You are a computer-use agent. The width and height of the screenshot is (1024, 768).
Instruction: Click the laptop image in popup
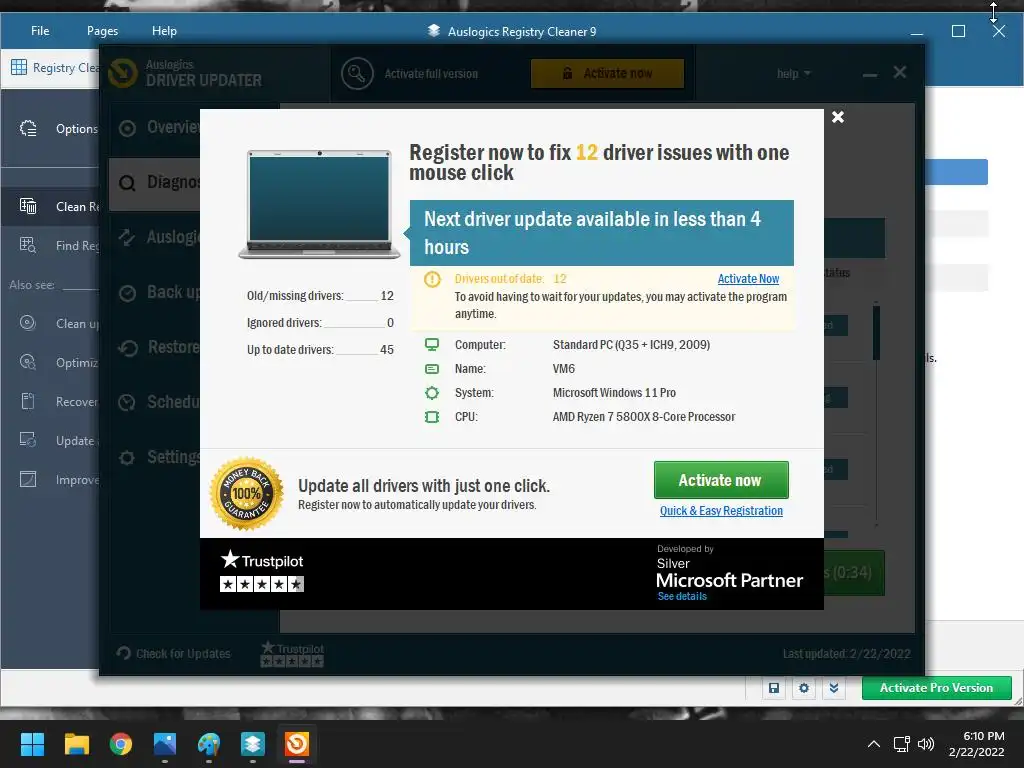(x=319, y=204)
